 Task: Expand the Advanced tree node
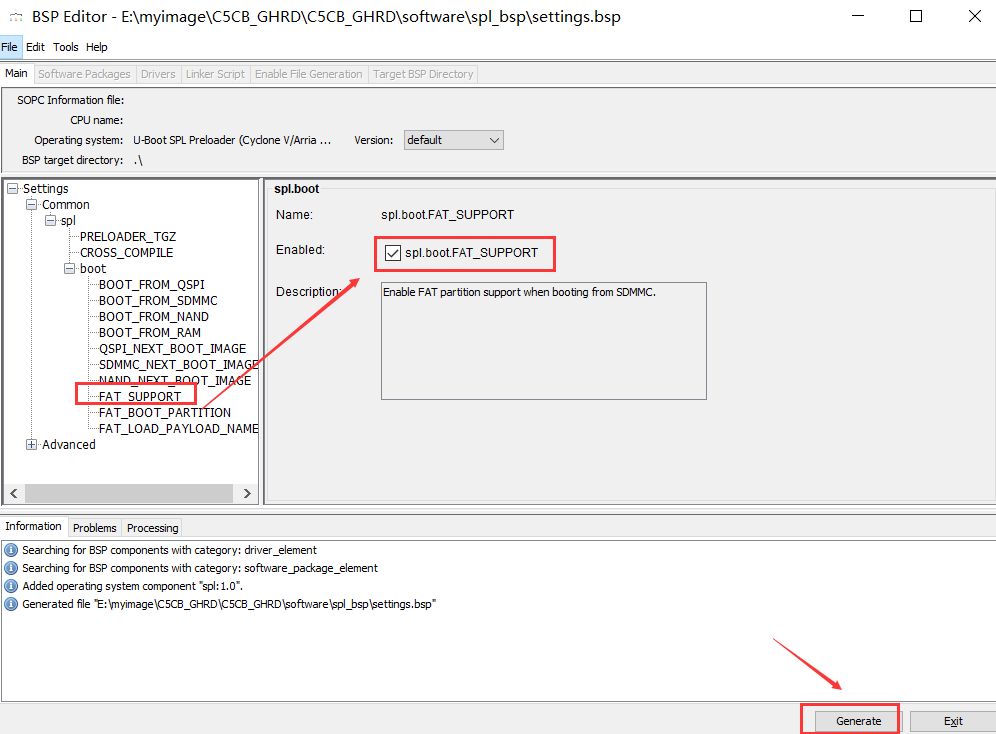coord(32,444)
